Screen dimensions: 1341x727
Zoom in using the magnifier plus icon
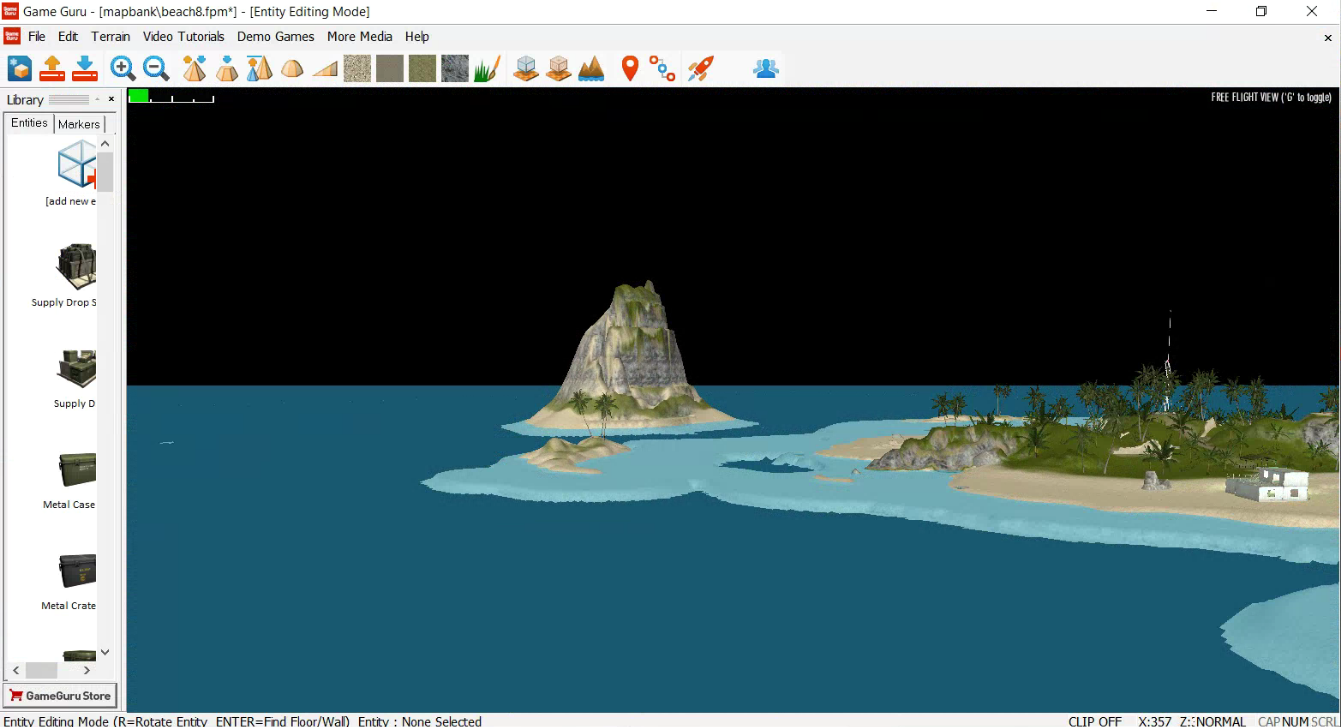123,68
